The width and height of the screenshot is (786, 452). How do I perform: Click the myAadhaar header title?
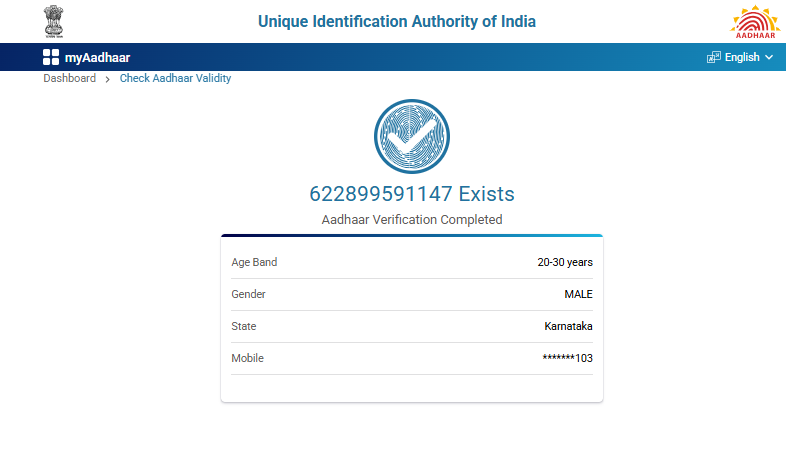[x=97, y=57]
